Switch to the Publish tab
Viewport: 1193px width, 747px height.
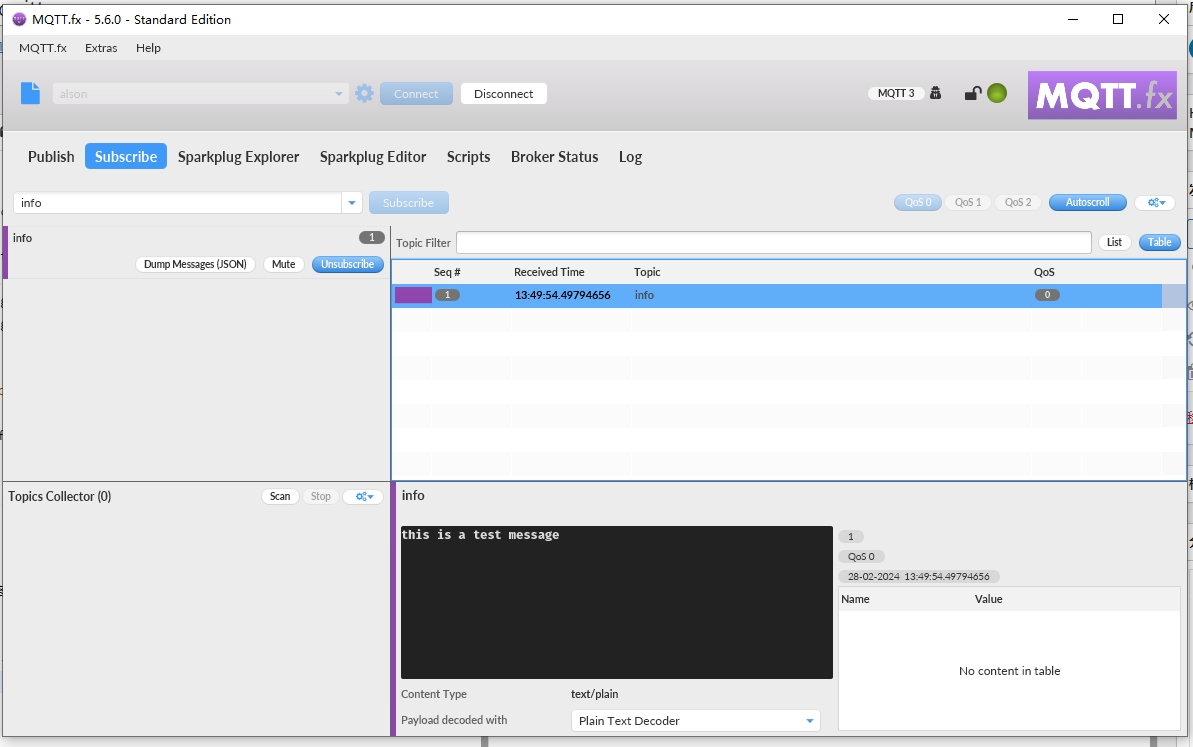[51, 157]
